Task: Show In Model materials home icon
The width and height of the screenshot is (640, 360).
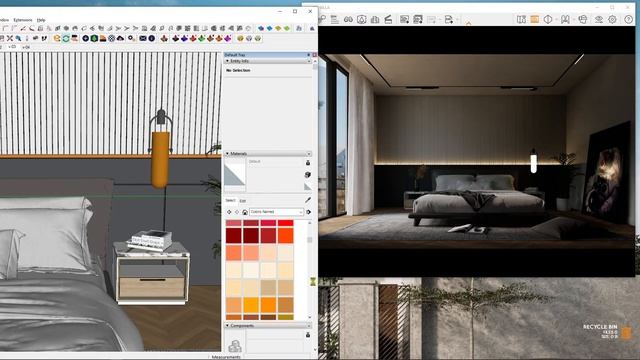Action: 244,212
